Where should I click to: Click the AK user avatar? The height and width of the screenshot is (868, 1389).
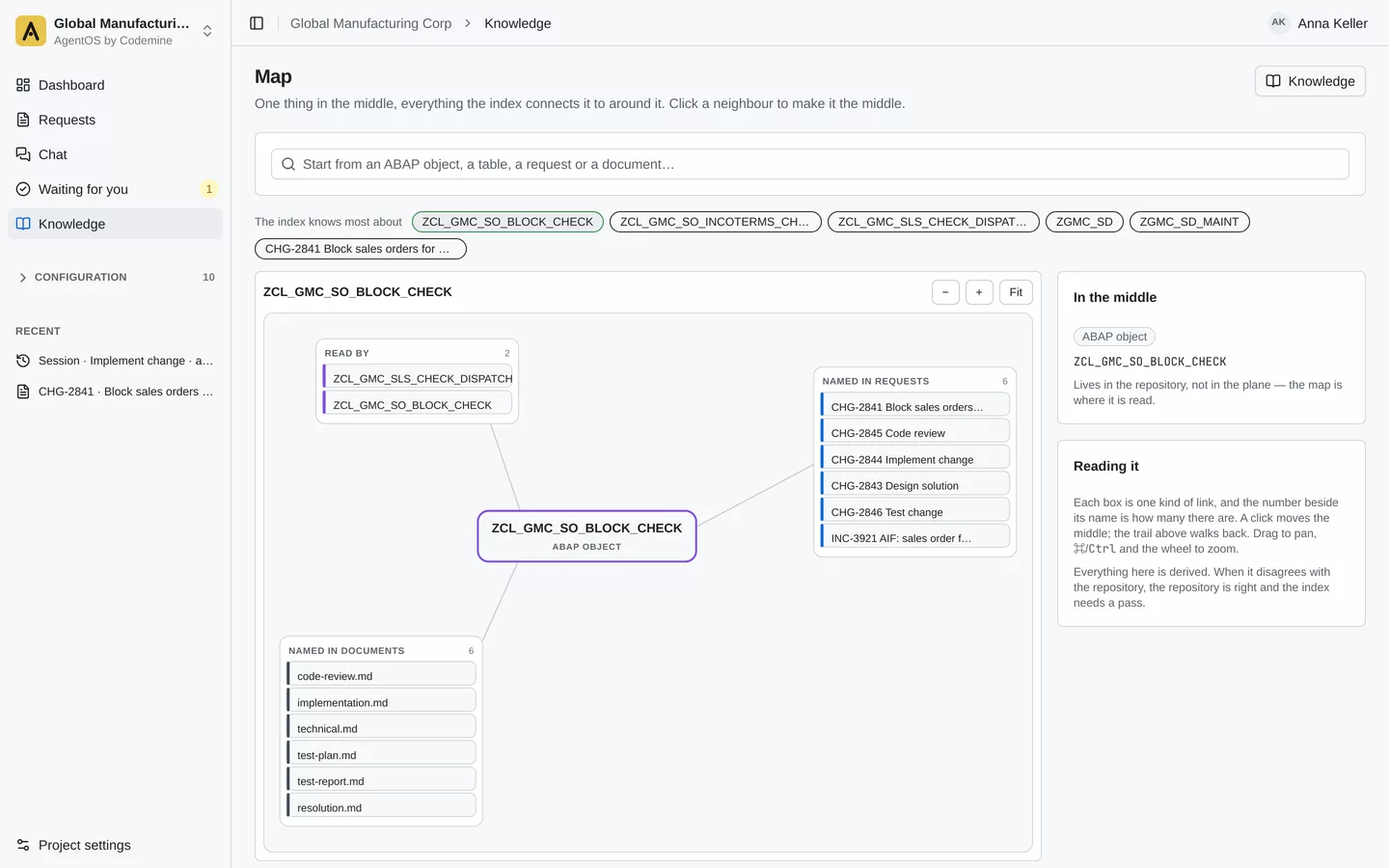pyautogui.click(x=1278, y=23)
